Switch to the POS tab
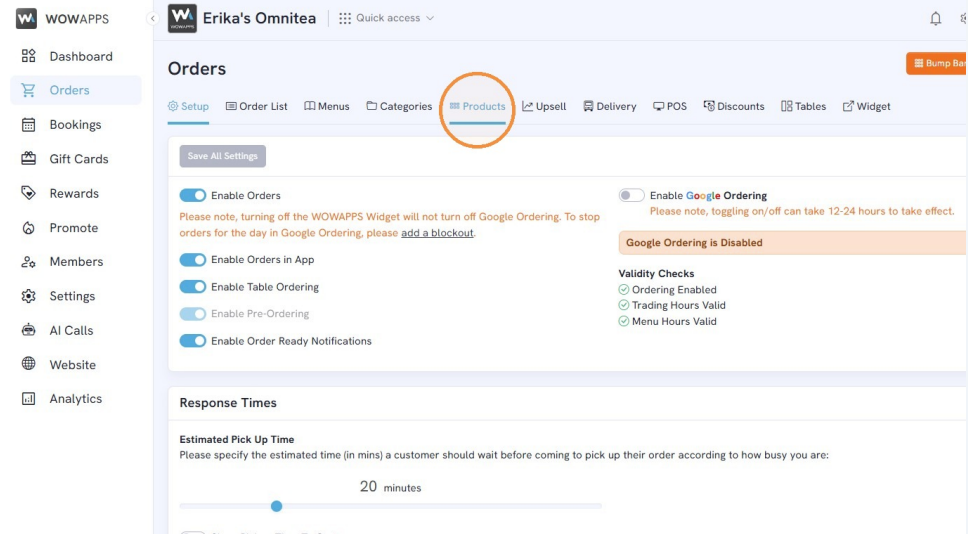 (670, 106)
